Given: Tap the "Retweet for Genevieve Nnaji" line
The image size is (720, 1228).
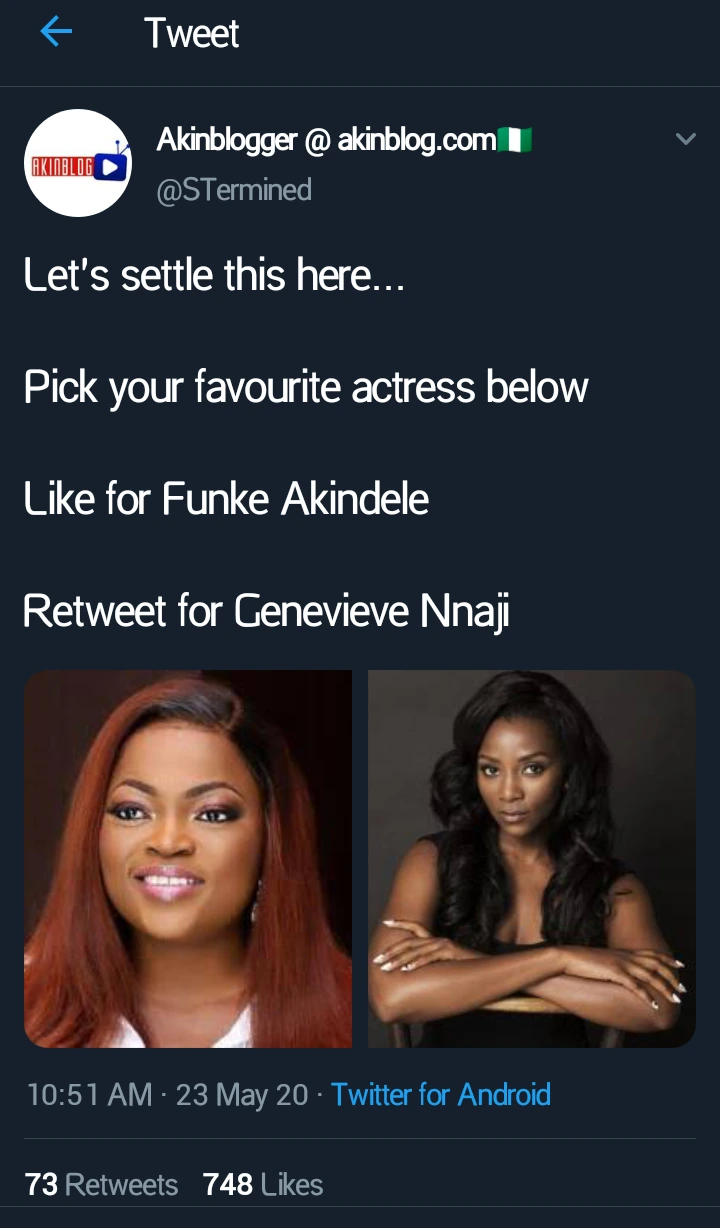Looking at the screenshot, I should (x=266, y=610).
